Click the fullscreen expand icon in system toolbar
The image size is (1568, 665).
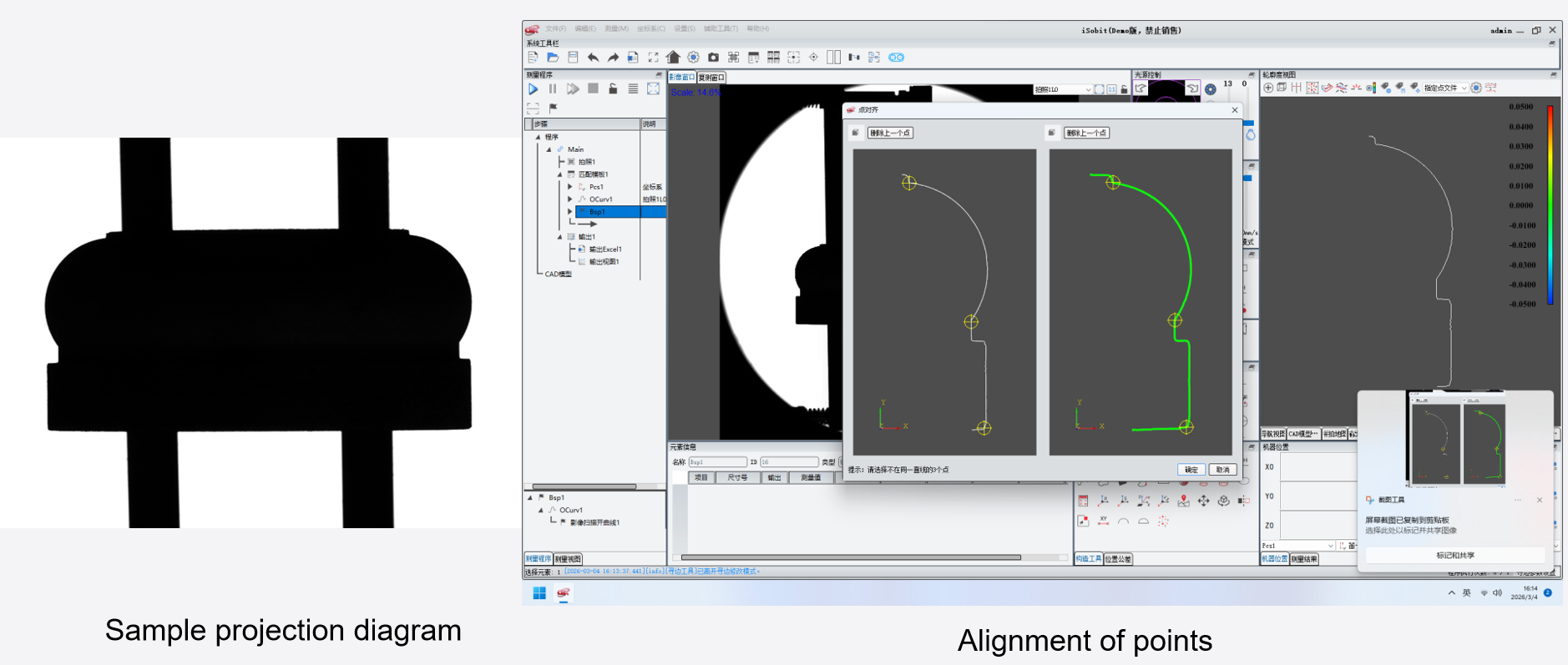click(653, 58)
